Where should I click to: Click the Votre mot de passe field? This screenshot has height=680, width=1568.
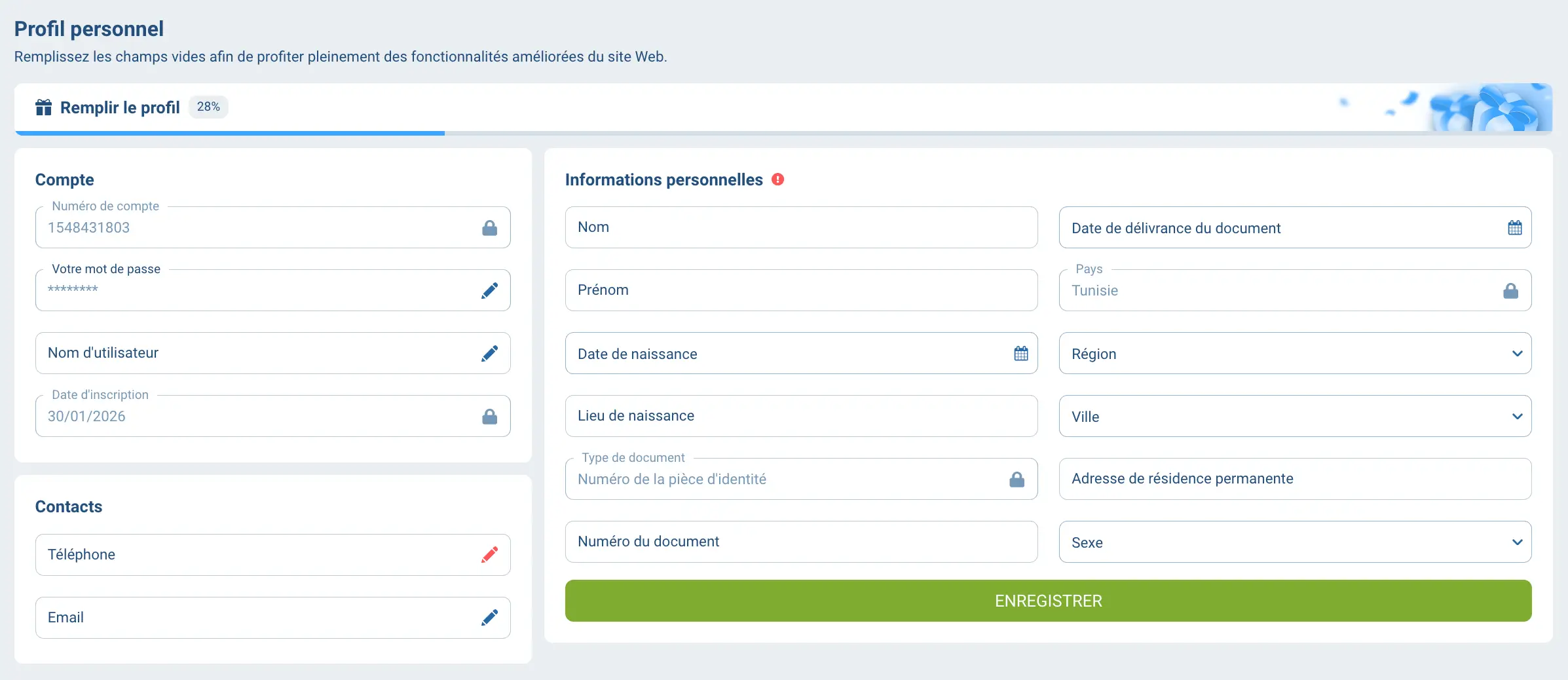tap(272, 290)
